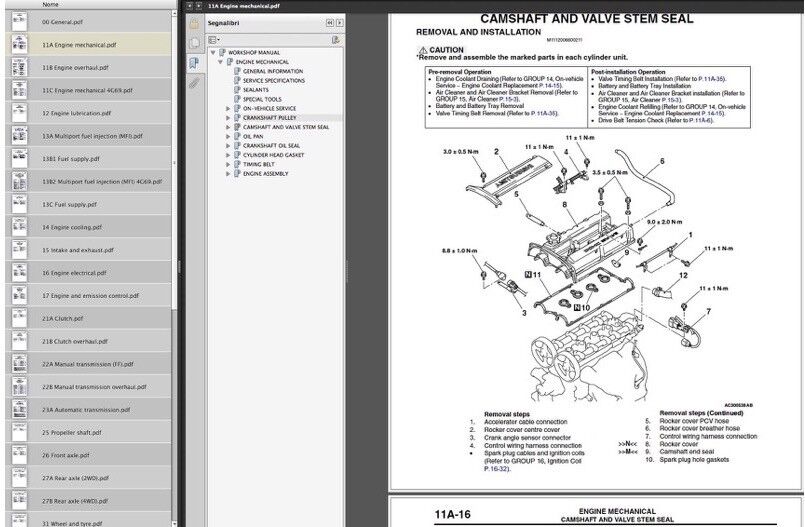Select file 22B Manual transmission overhaul.pdf
805x527 pixels.
tap(88, 387)
